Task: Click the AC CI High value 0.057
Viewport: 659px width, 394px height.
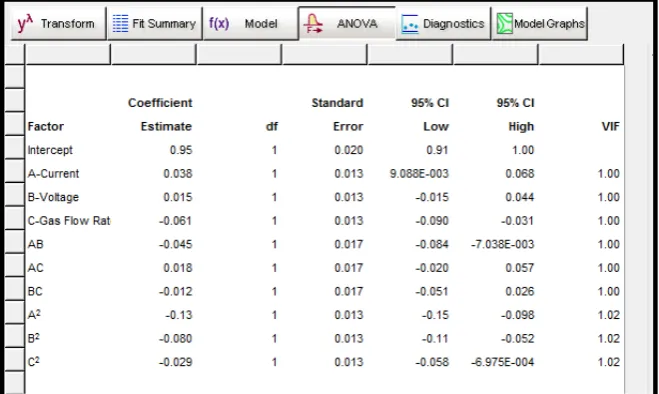Action: (x=520, y=268)
